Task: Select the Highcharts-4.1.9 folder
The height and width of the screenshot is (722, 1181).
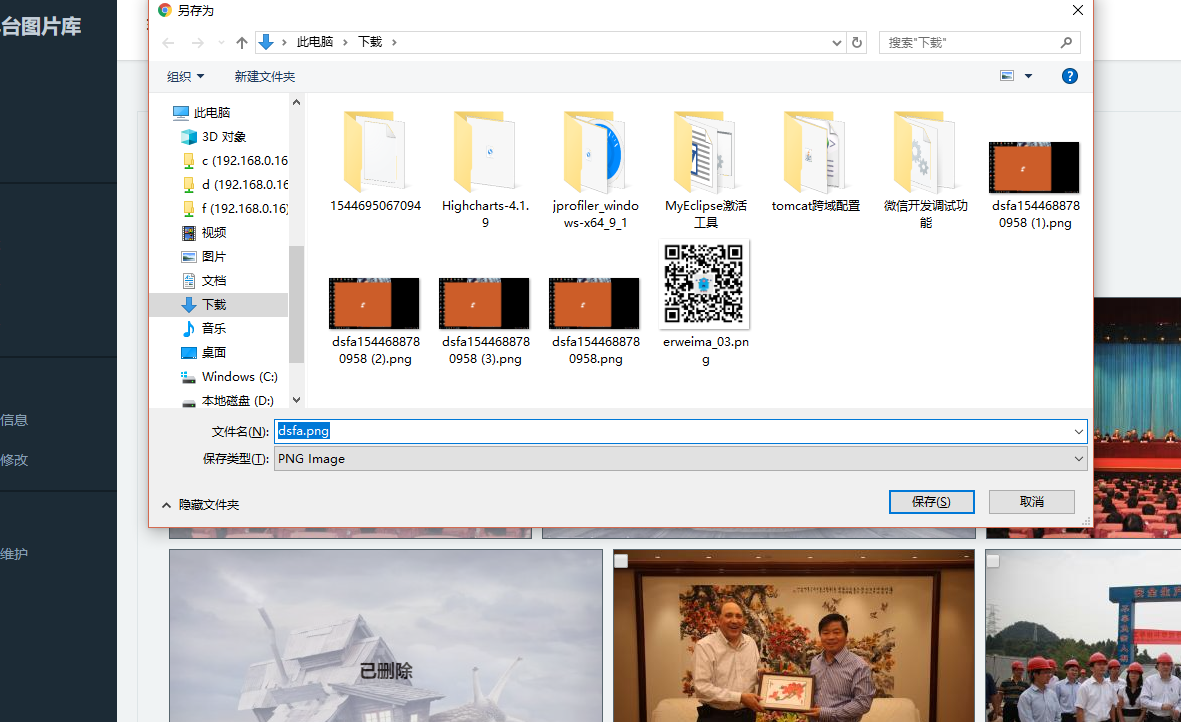Action: point(485,169)
